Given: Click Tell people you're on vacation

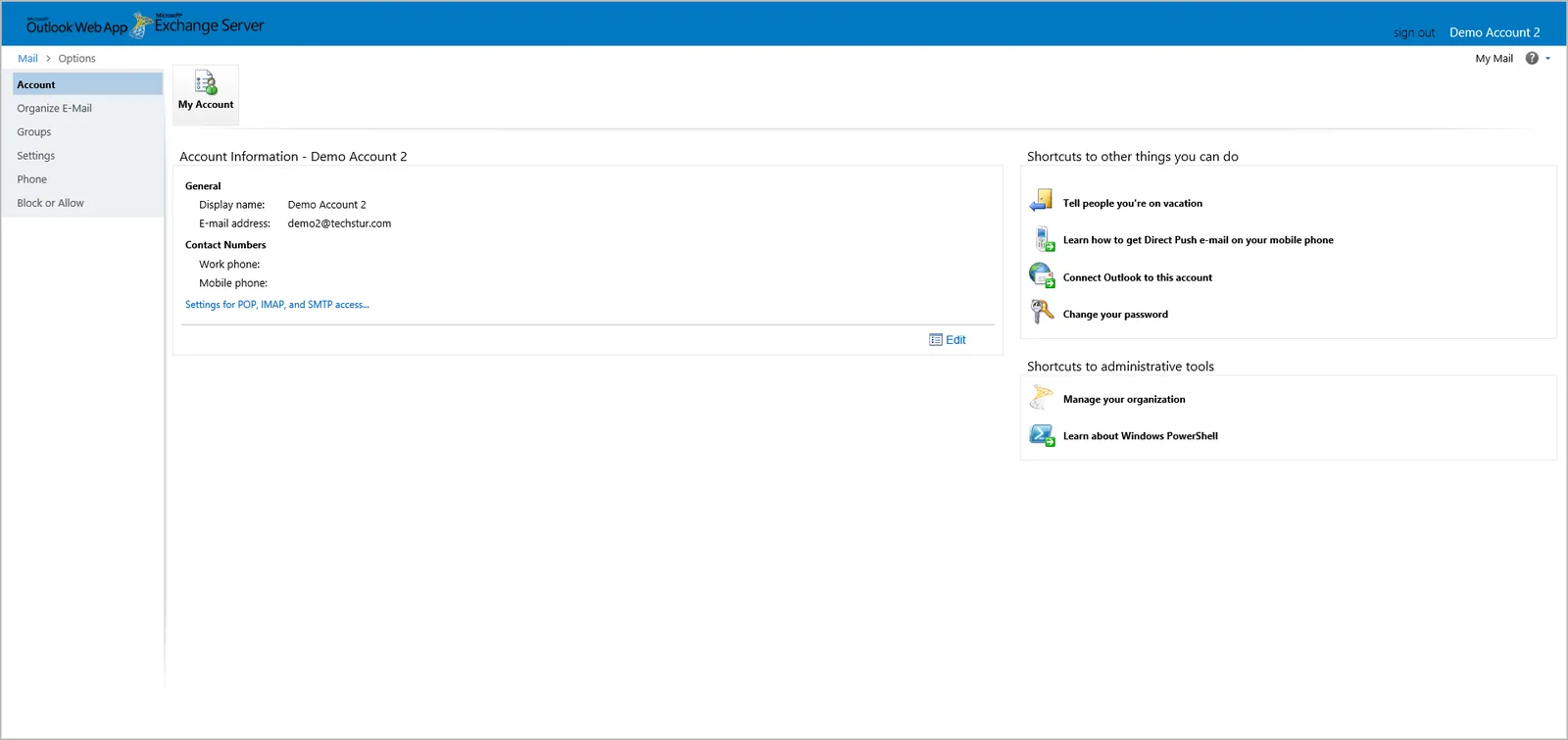Looking at the screenshot, I should point(1132,203).
